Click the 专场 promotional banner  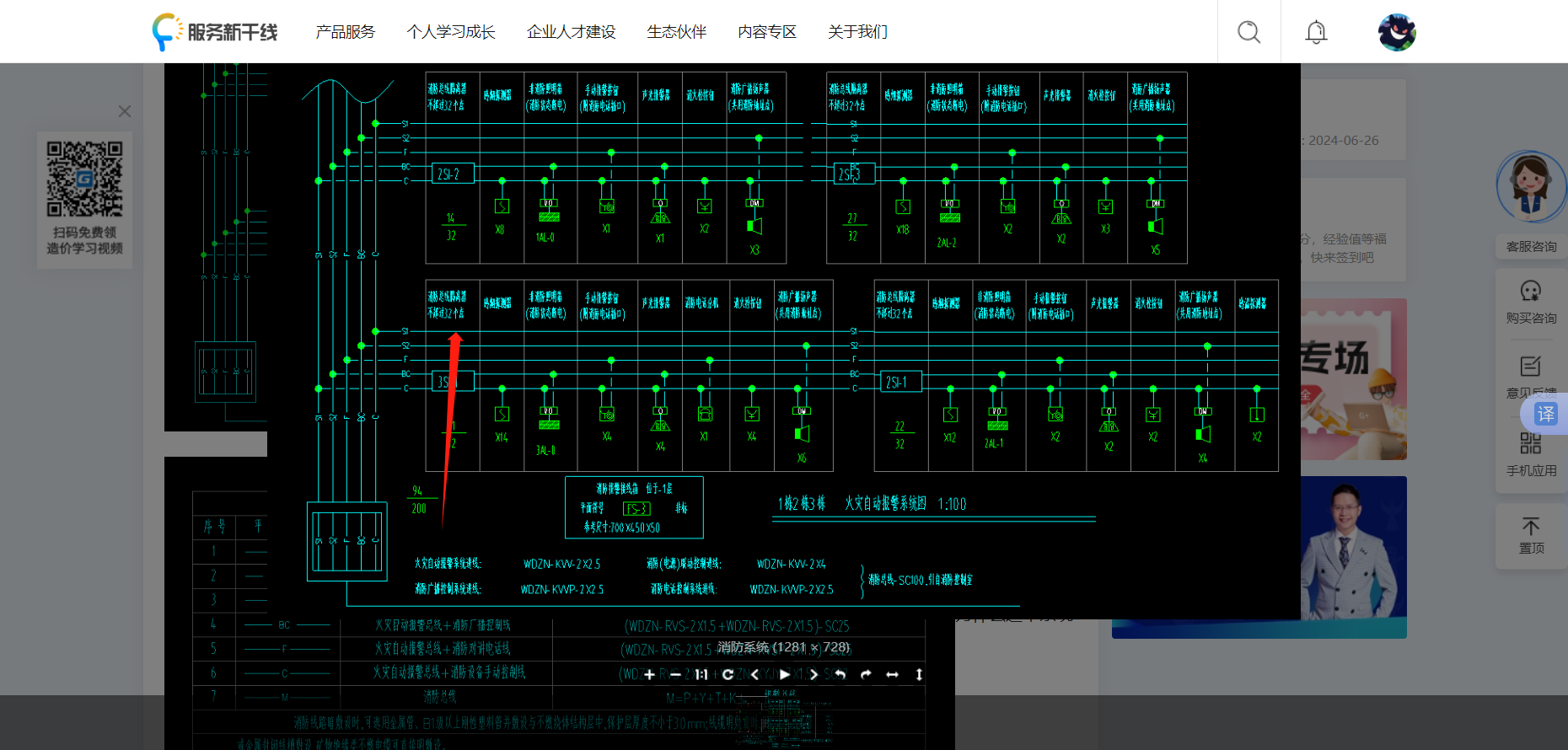pyautogui.click(x=1354, y=379)
